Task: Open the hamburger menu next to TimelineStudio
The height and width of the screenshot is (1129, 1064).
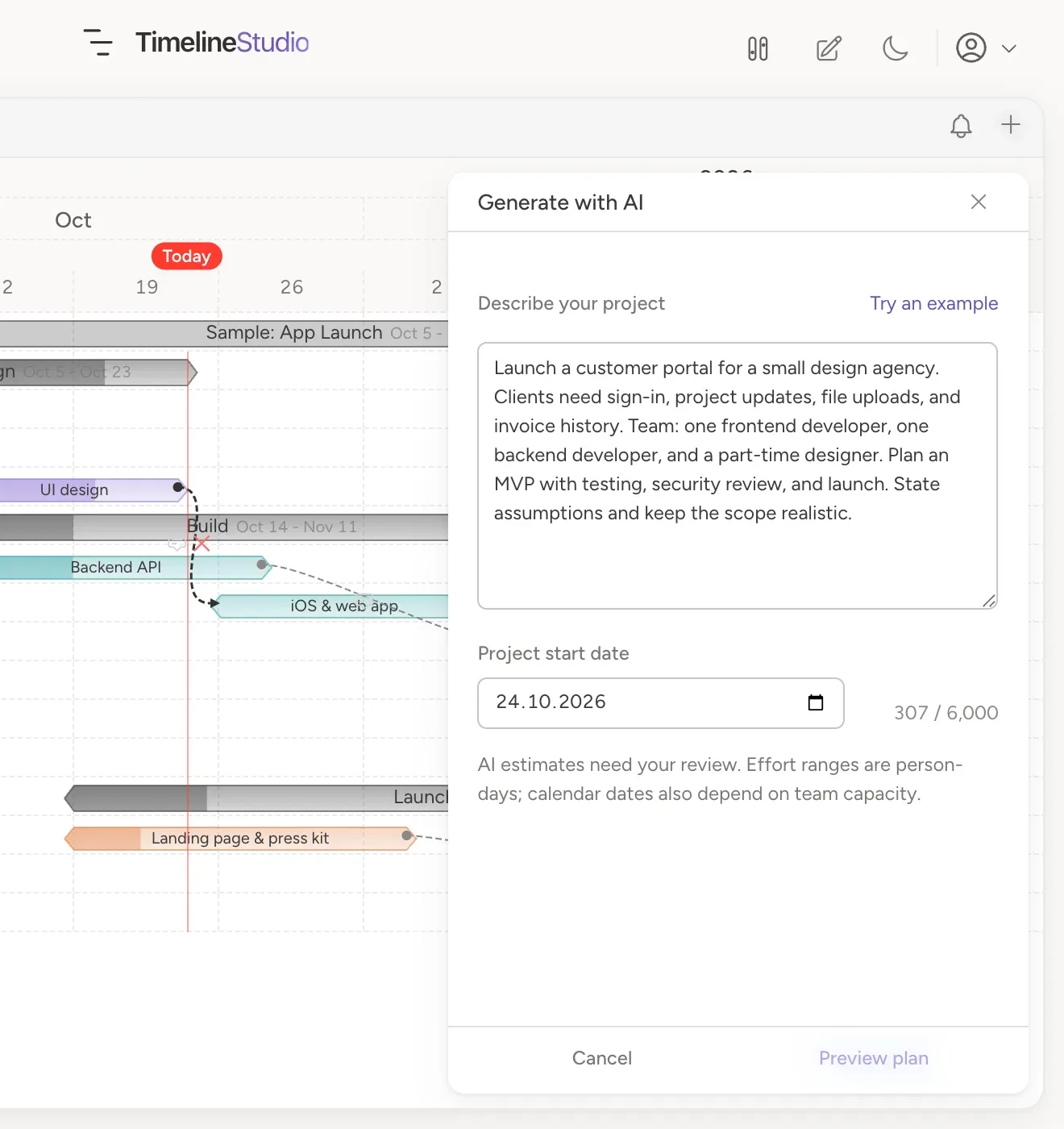Action: (x=98, y=43)
